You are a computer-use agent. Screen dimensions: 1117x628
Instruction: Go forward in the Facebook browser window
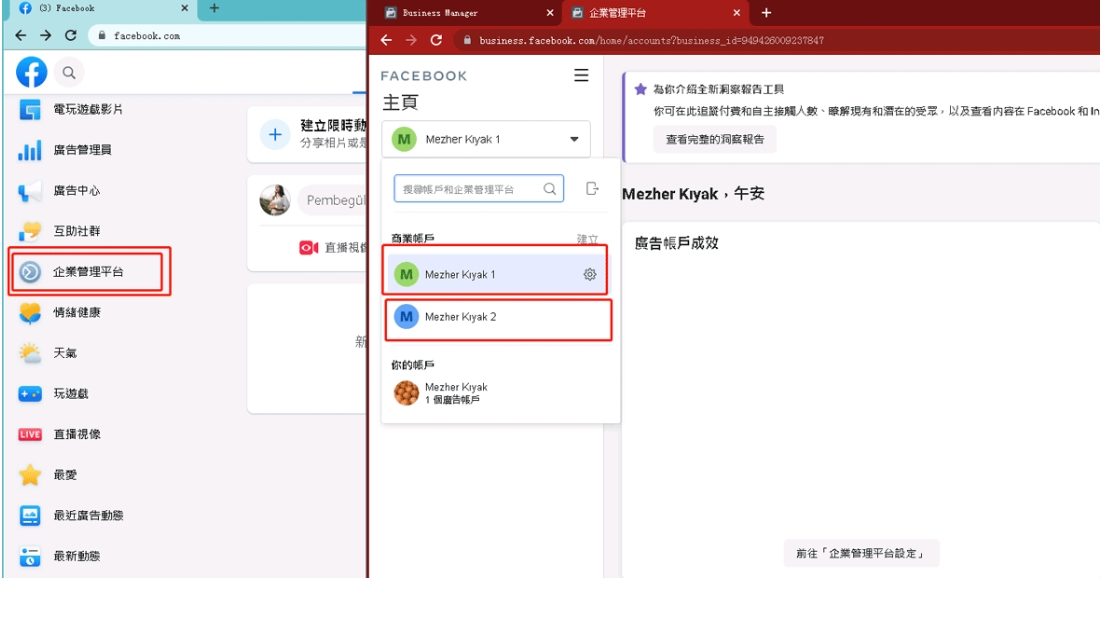(x=46, y=36)
